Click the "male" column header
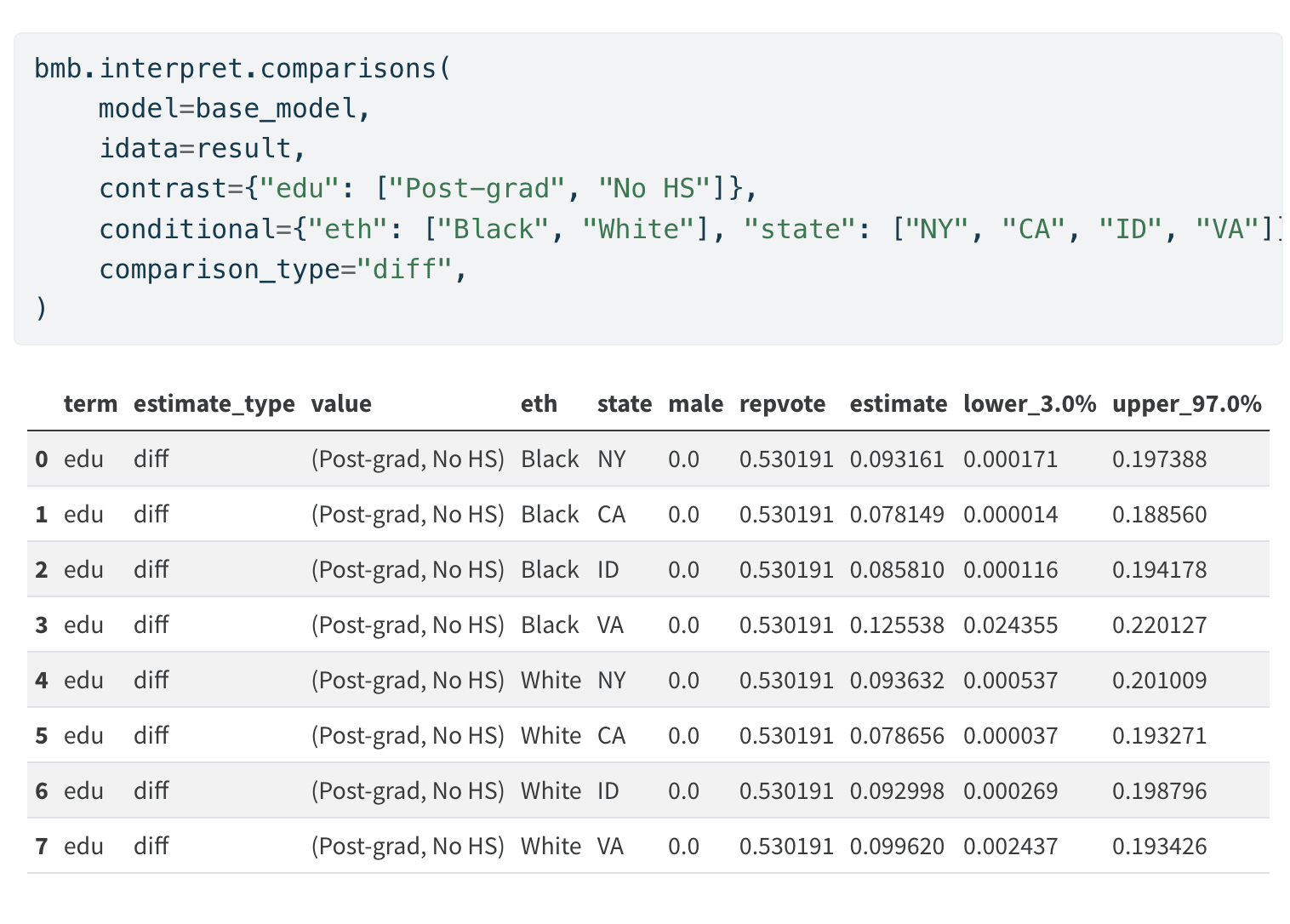The image size is (1290, 924). pos(695,403)
